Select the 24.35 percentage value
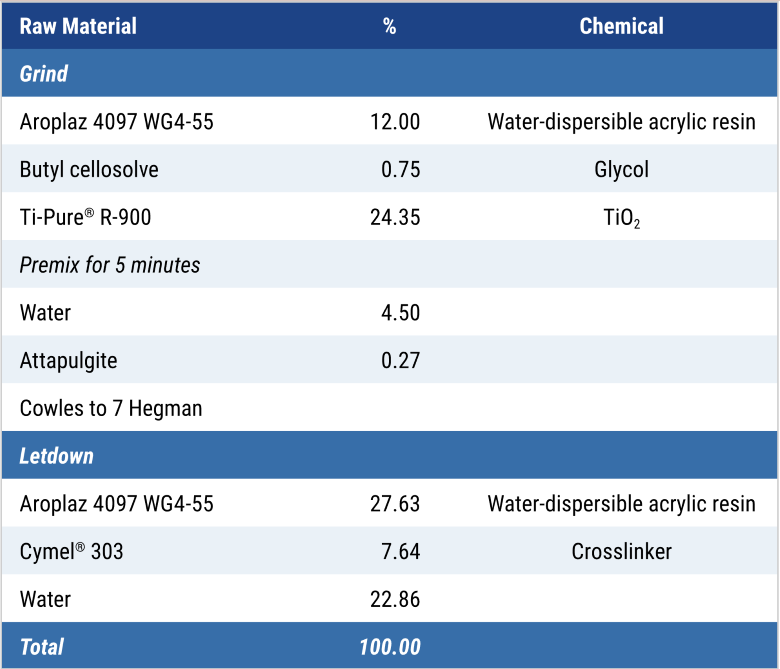Screen dimensions: 780x669 pos(395,217)
